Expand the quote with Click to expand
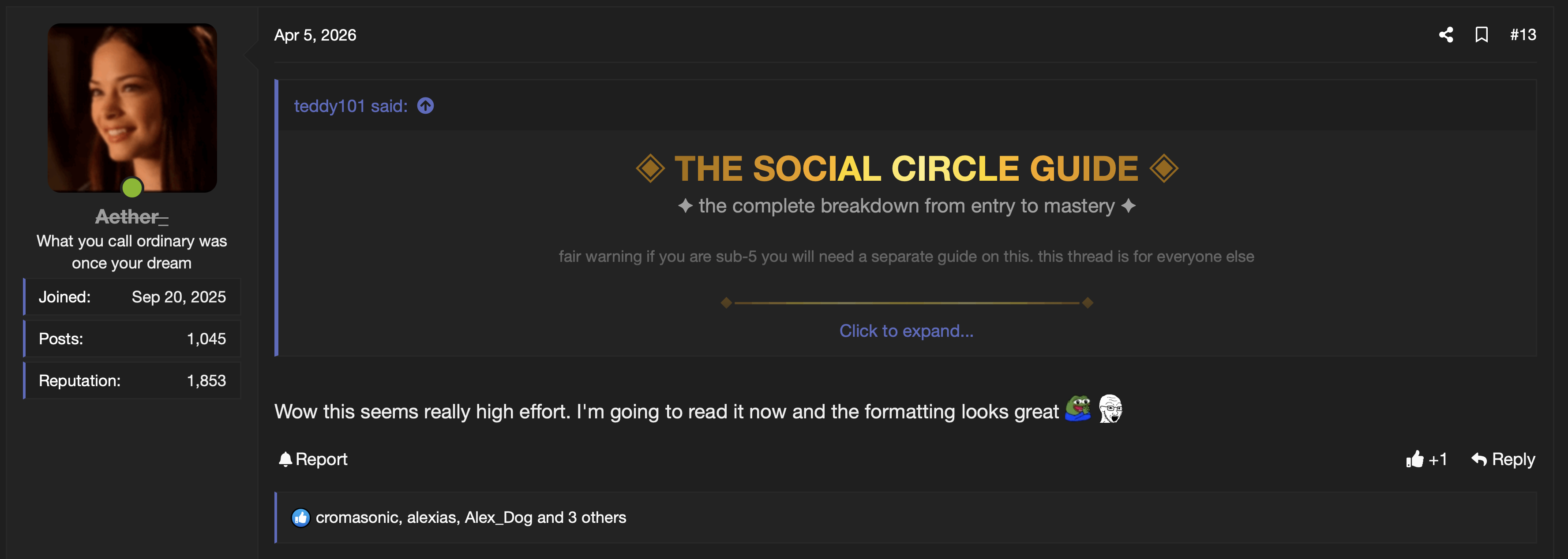1568x559 pixels. click(906, 331)
